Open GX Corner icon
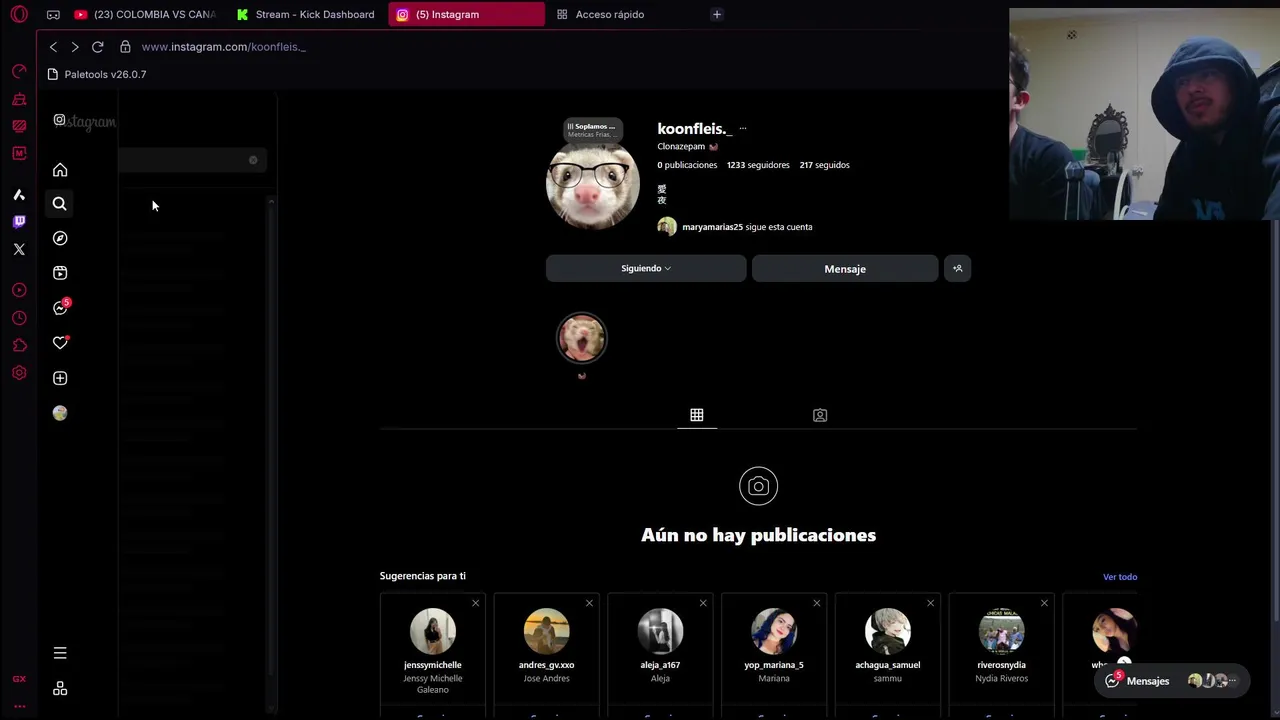Screen dimensions: 1280x720 pyautogui.click(x=19, y=679)
